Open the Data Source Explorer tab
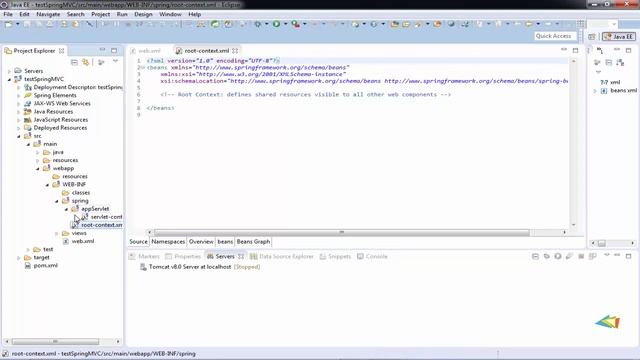Image resolution: width=640 pixels, height=360 pixels. [x=282, y=256]
